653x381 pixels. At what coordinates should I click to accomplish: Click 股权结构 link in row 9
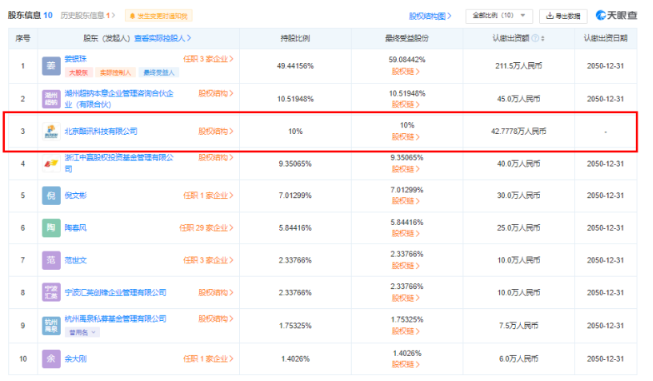(216, 319)
